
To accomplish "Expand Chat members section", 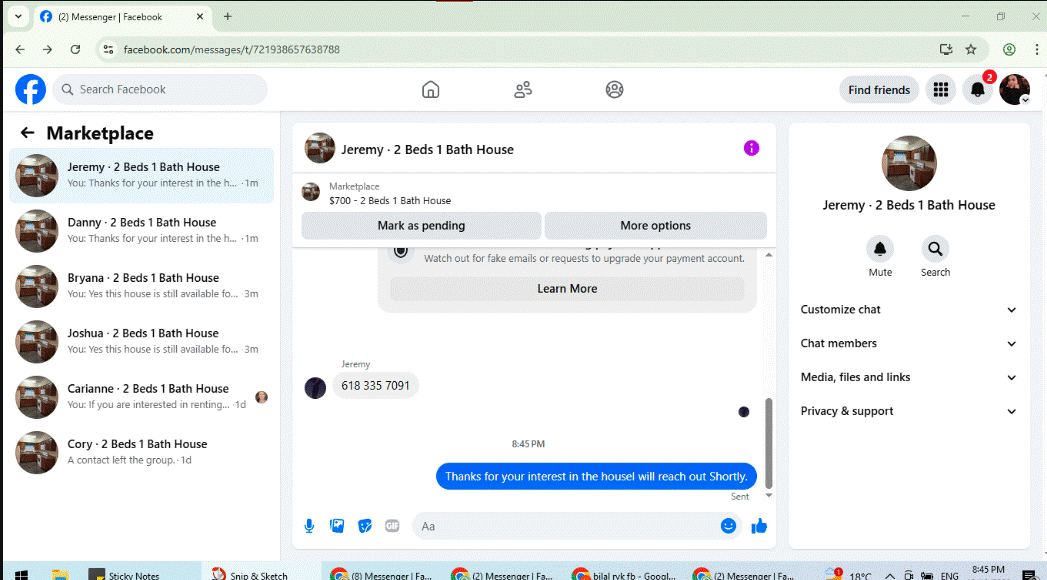I will (x=908, y=344).
